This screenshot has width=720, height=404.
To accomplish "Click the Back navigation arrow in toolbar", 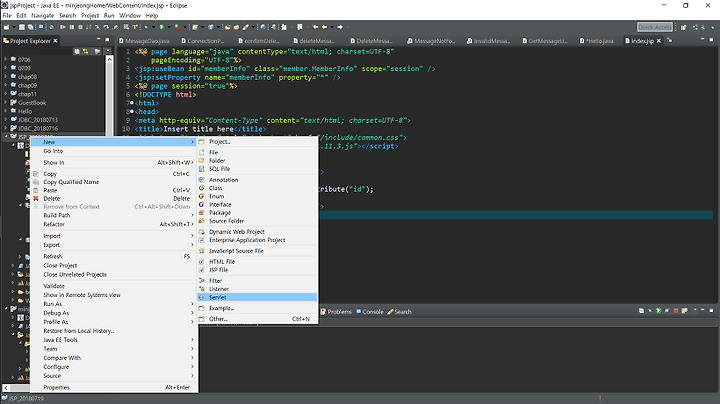I will click(324, 27).
